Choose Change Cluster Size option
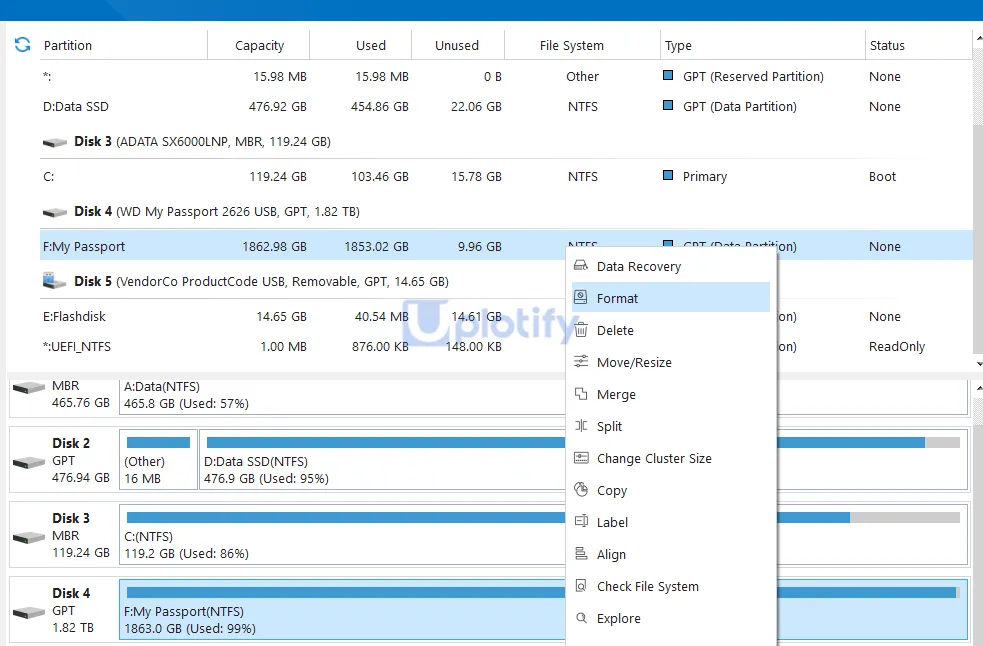The width and height of the screenshot is (983, 646). [x=671, y=458]
